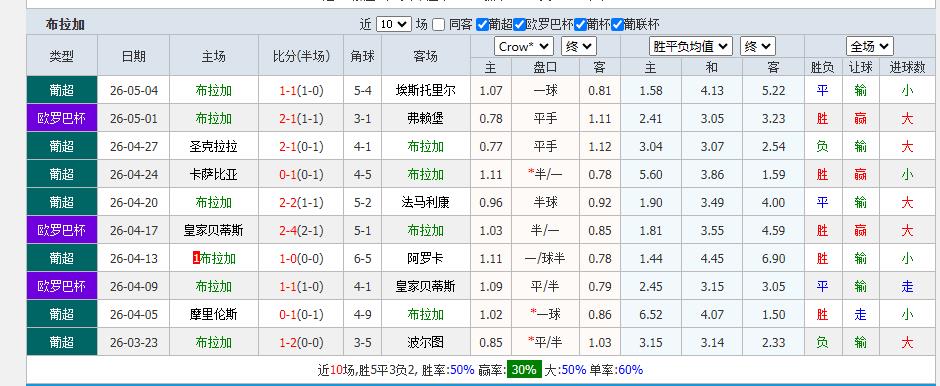The height and width of the screenshot is (386, 940).
Task: Click the 葡超 type cell for 26-05-04
Action: coord(62,91)
